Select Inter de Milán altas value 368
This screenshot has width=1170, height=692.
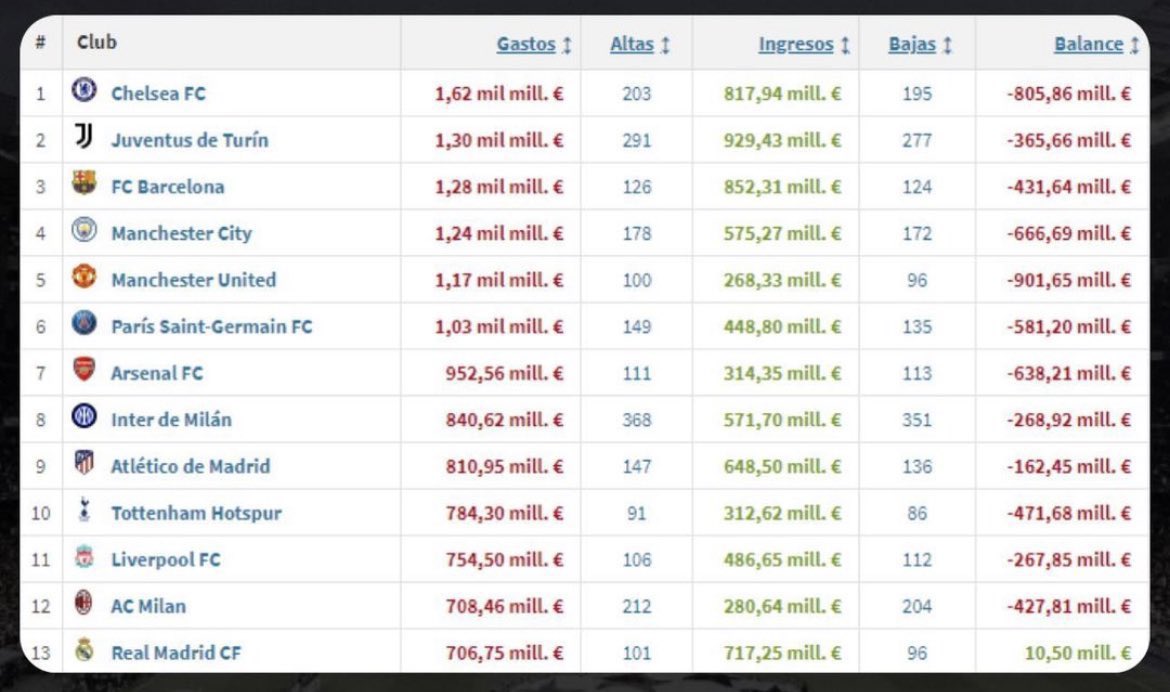coord(636,420)
